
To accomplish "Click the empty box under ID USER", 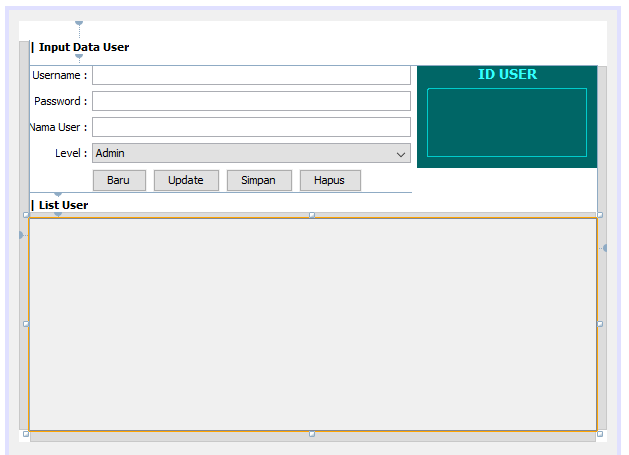I will pyautogui.click(x=507, y=122).
